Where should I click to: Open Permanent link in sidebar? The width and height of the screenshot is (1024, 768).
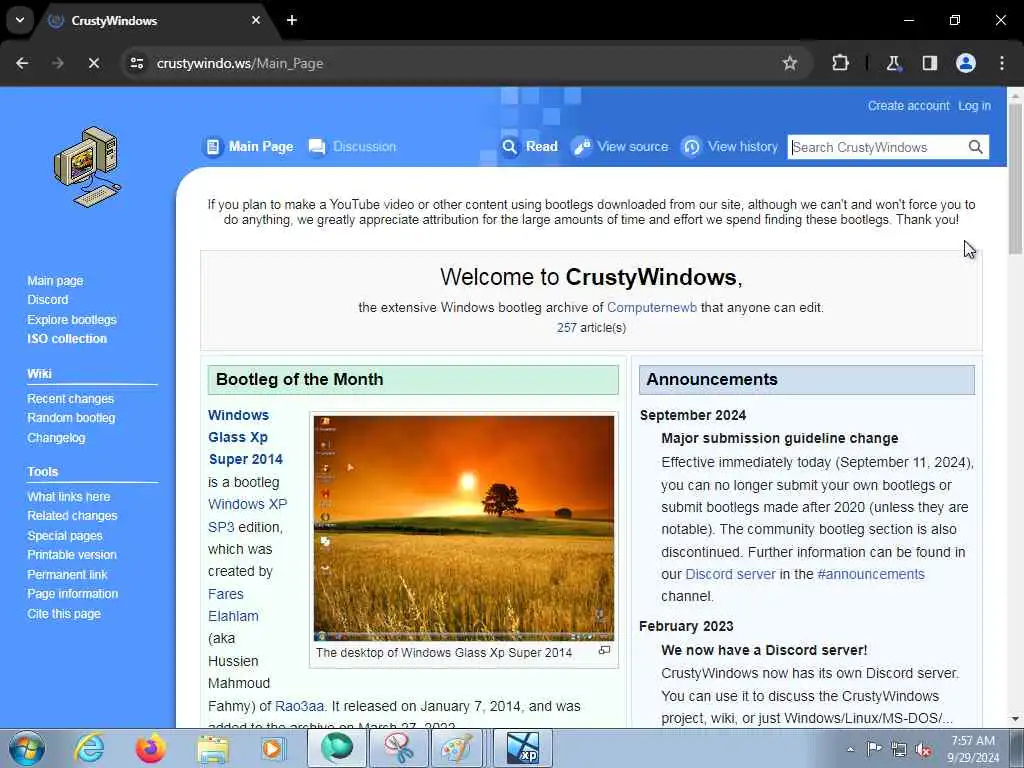pyautogui.click(x=67, y=575)
